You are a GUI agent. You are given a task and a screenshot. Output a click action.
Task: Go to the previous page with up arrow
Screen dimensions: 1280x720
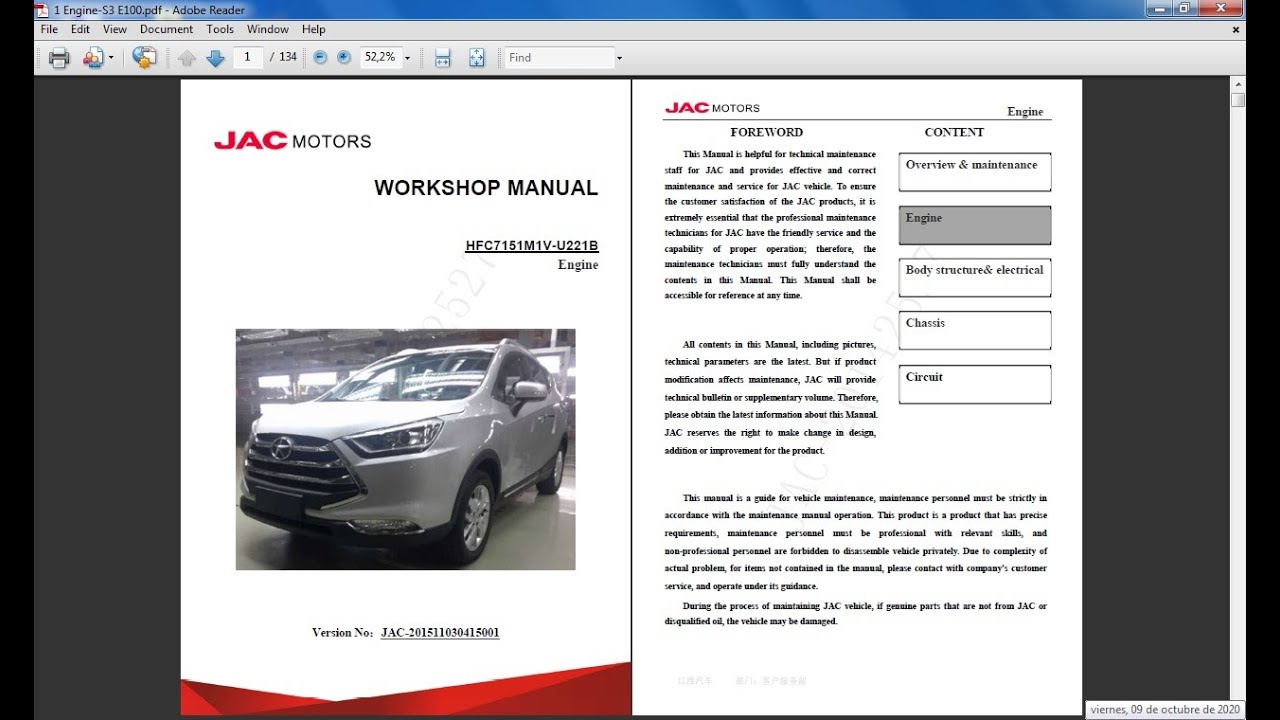[x=186, y=58]
